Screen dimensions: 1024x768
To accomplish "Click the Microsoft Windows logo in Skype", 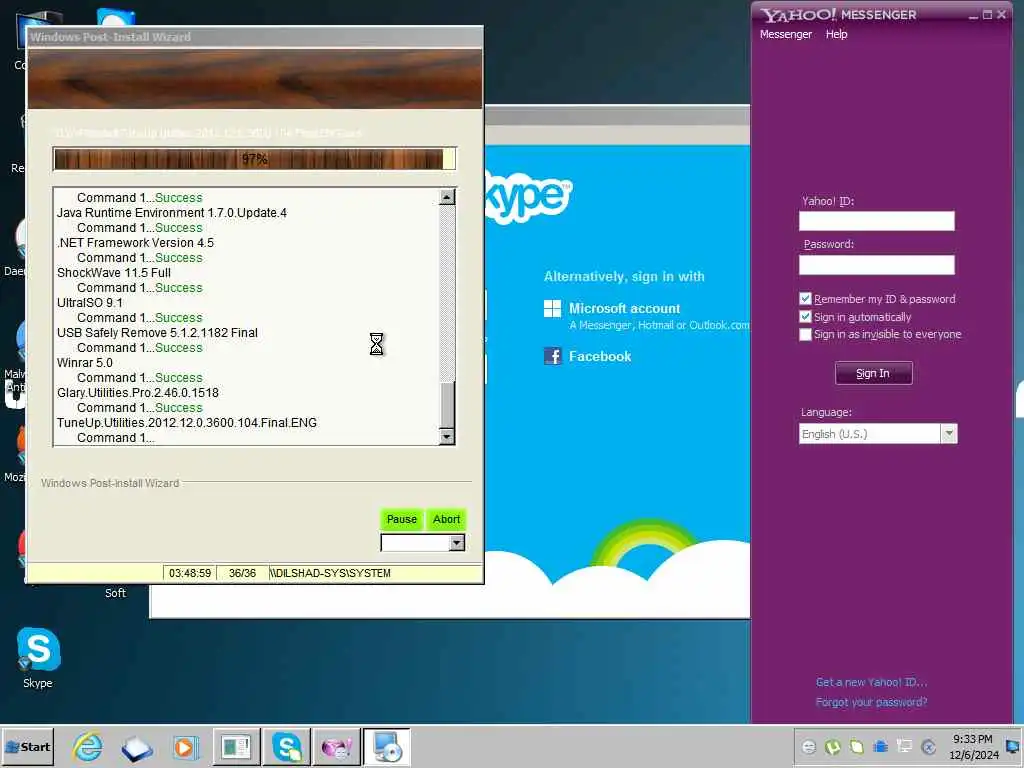I will tap(552, 308).
